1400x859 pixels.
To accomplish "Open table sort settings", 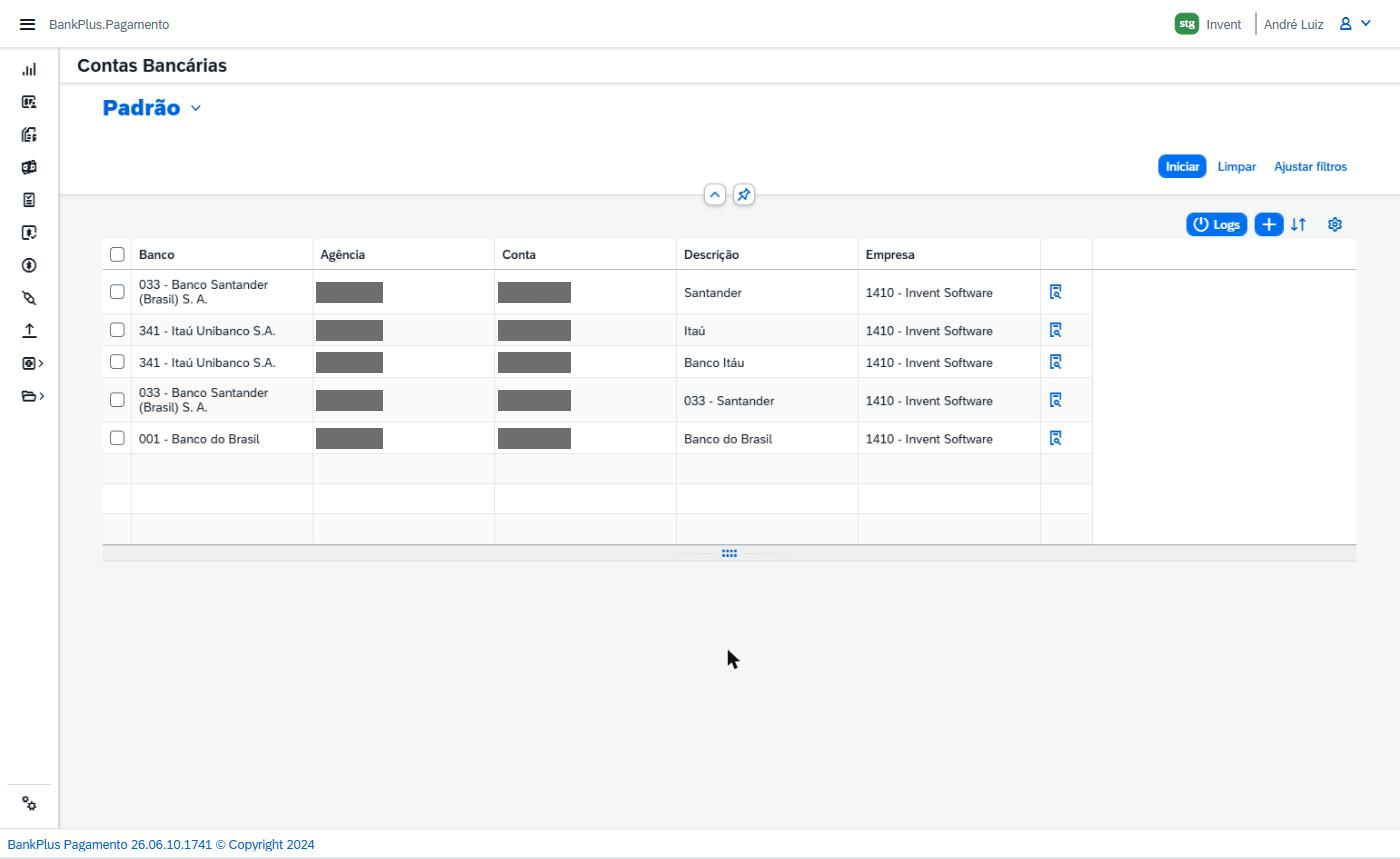I will (1299, 225).
